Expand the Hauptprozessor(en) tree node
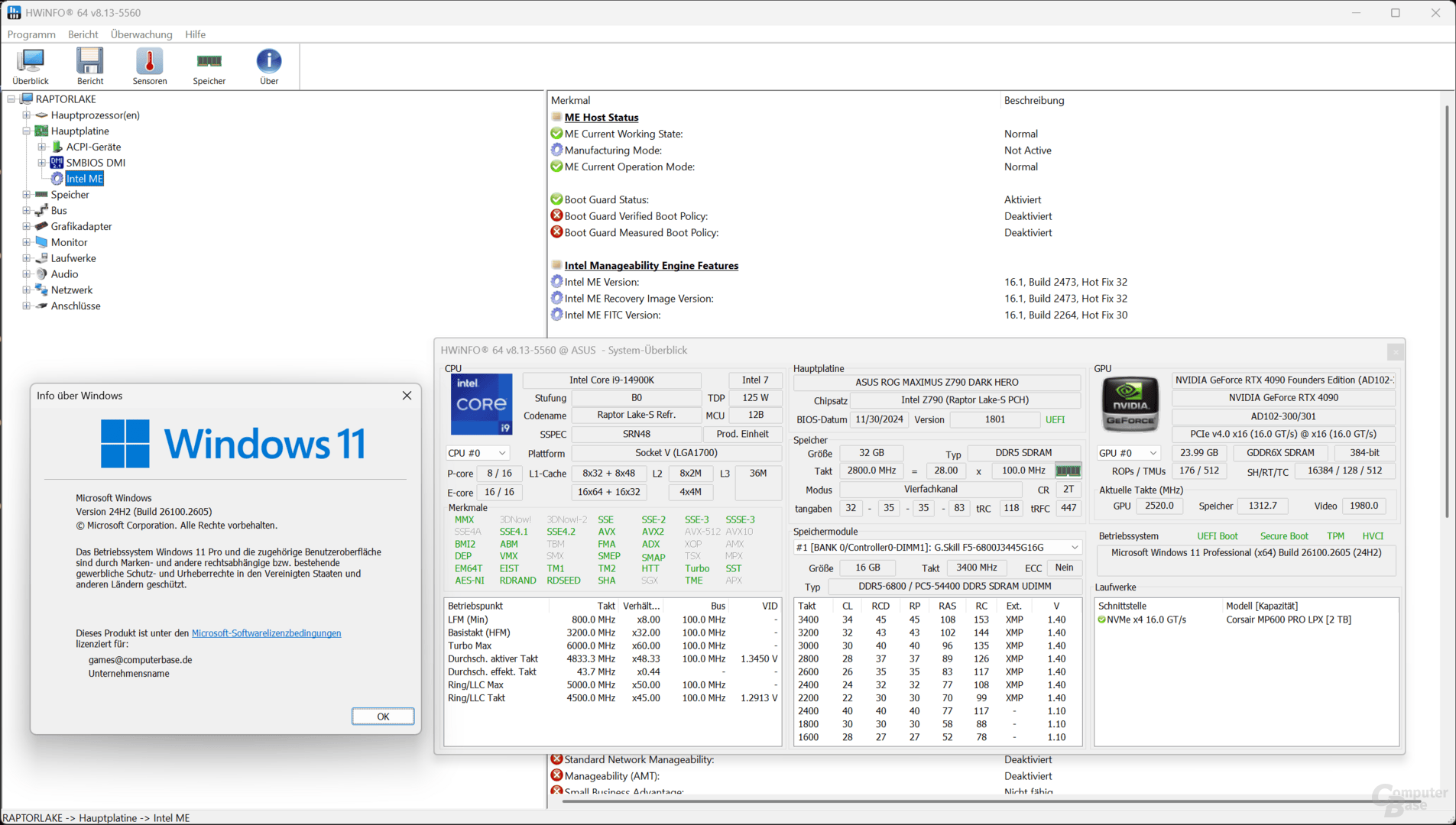This screenshot has height=825, width=1456. coord(26,115)
